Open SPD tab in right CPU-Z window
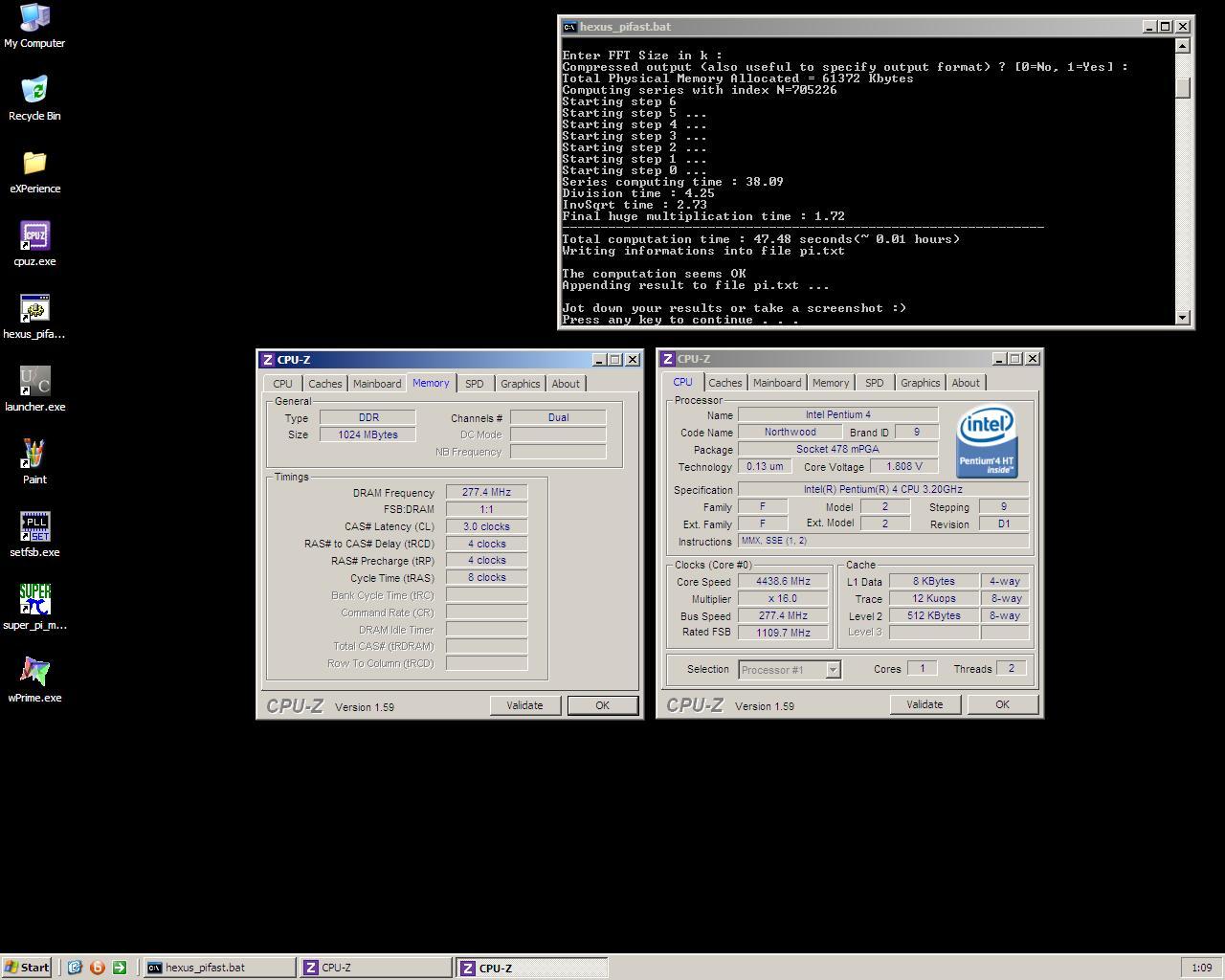The image size is (1225, 980). coord(874,383)
